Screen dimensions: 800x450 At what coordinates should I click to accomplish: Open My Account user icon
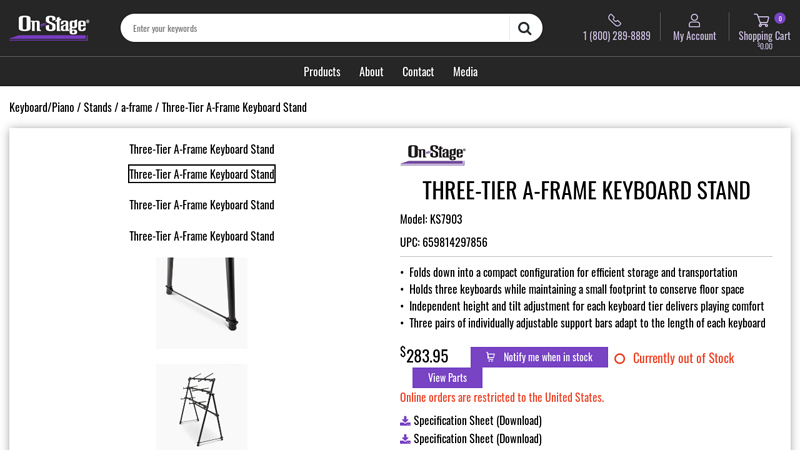coord(694,20)
